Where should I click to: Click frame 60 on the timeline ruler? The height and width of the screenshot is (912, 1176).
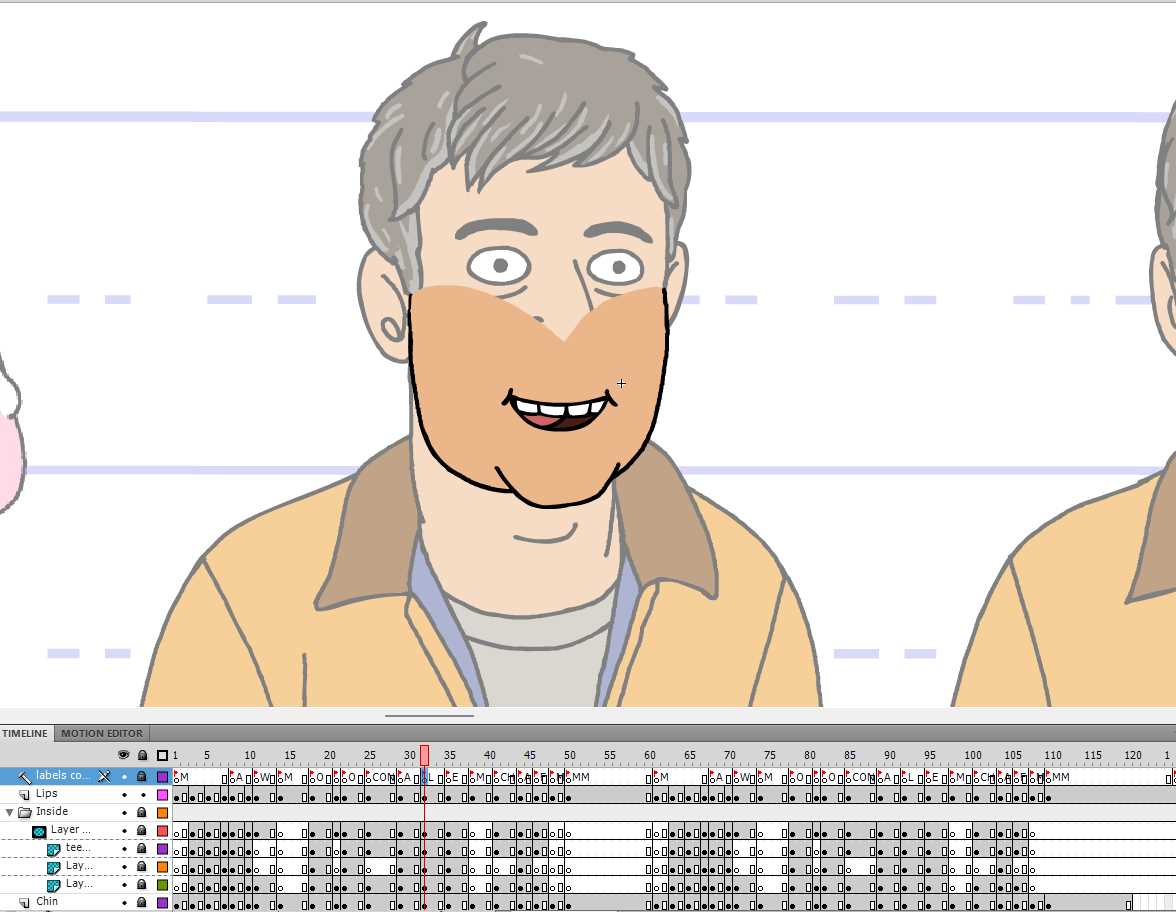point(650,755)
